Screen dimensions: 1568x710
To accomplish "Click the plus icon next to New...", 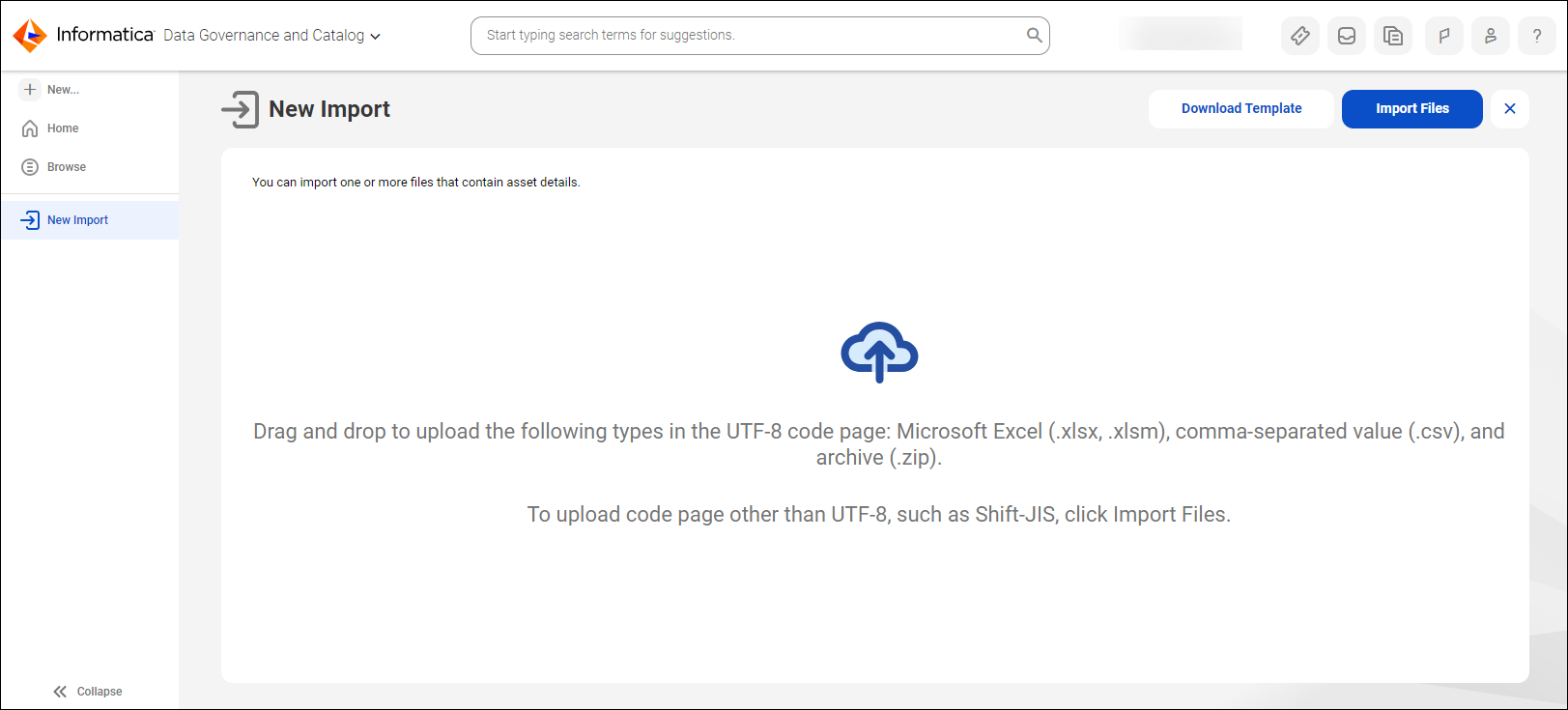I will (x=30, y=89).
